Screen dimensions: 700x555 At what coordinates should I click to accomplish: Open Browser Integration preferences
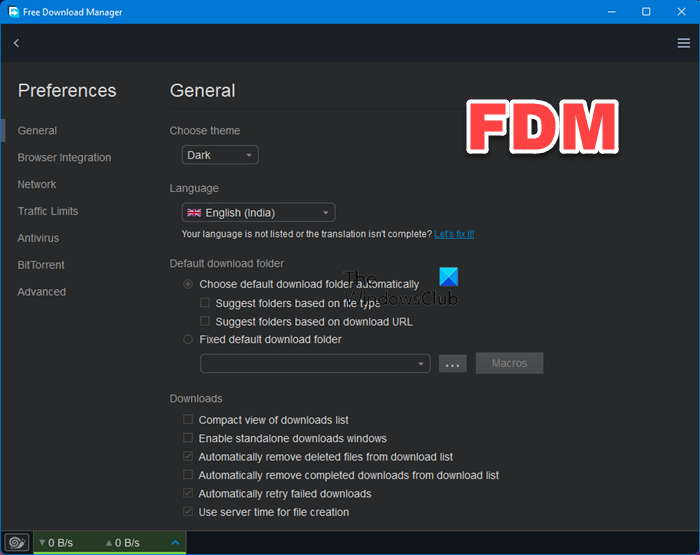click(x=64, y=158)
